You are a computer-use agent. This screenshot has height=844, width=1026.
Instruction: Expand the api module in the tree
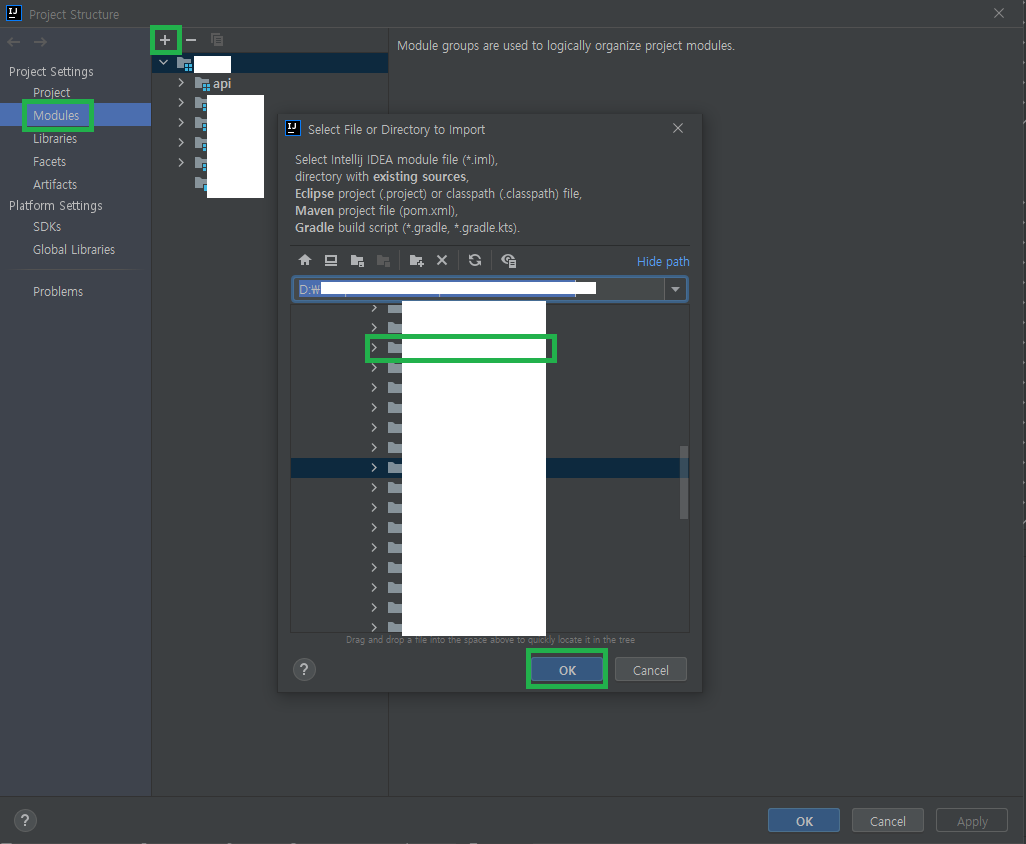180,83
